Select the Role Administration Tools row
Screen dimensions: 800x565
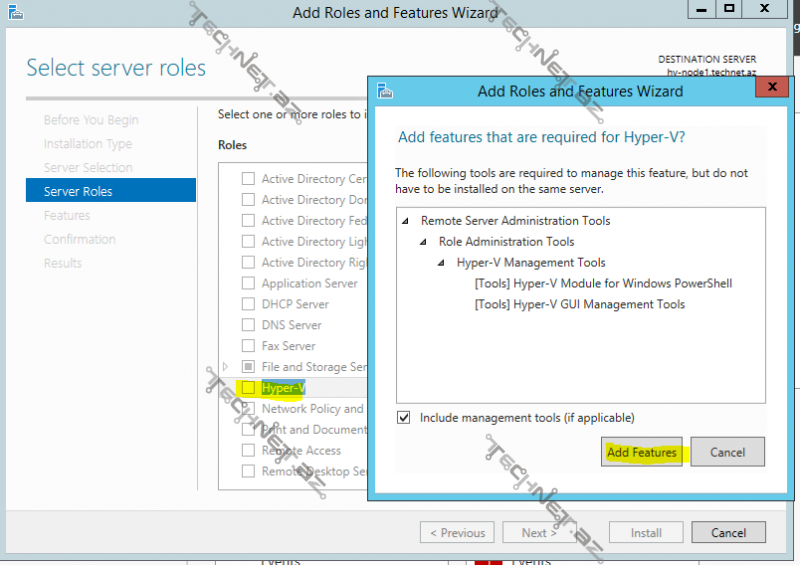point(506,241)
